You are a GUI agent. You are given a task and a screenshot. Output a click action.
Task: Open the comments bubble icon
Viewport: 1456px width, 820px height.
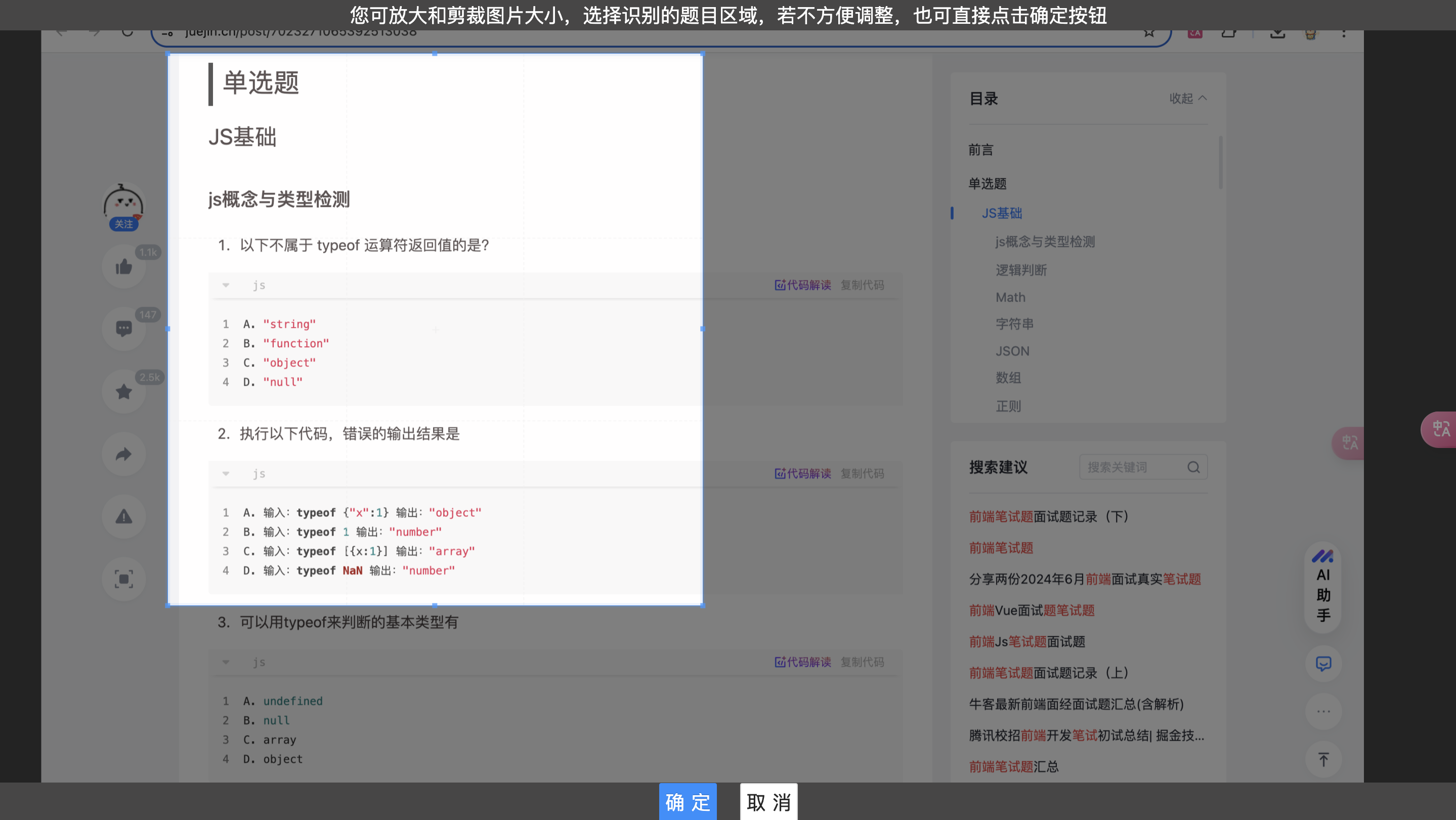click(124, 329)
